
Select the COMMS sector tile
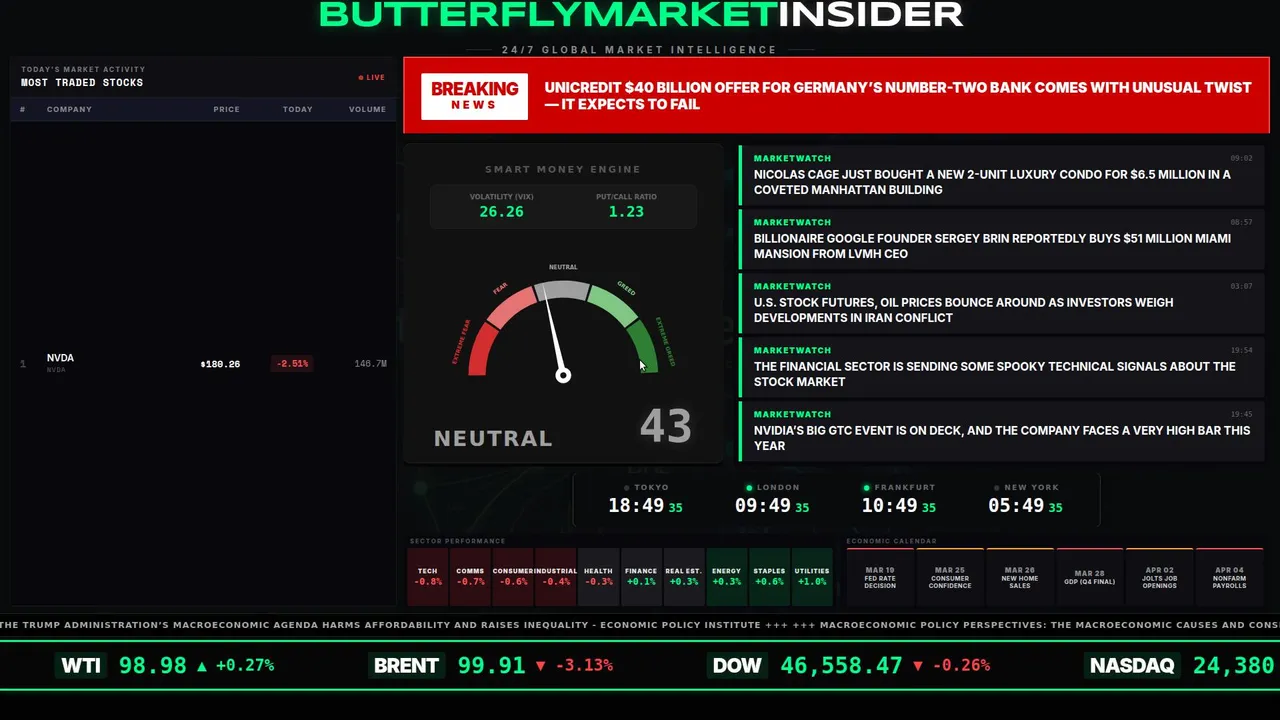[x=470, y=577]
